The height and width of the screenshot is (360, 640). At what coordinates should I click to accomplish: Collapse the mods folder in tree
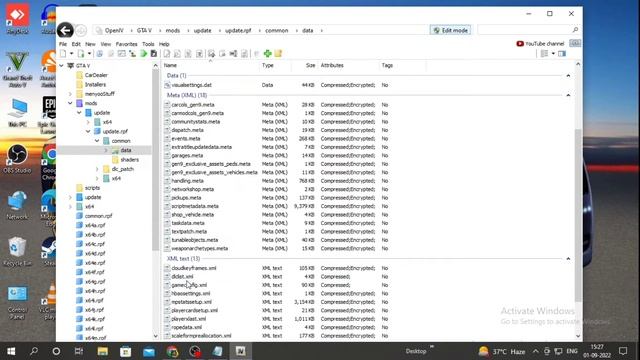coord(70,103)
